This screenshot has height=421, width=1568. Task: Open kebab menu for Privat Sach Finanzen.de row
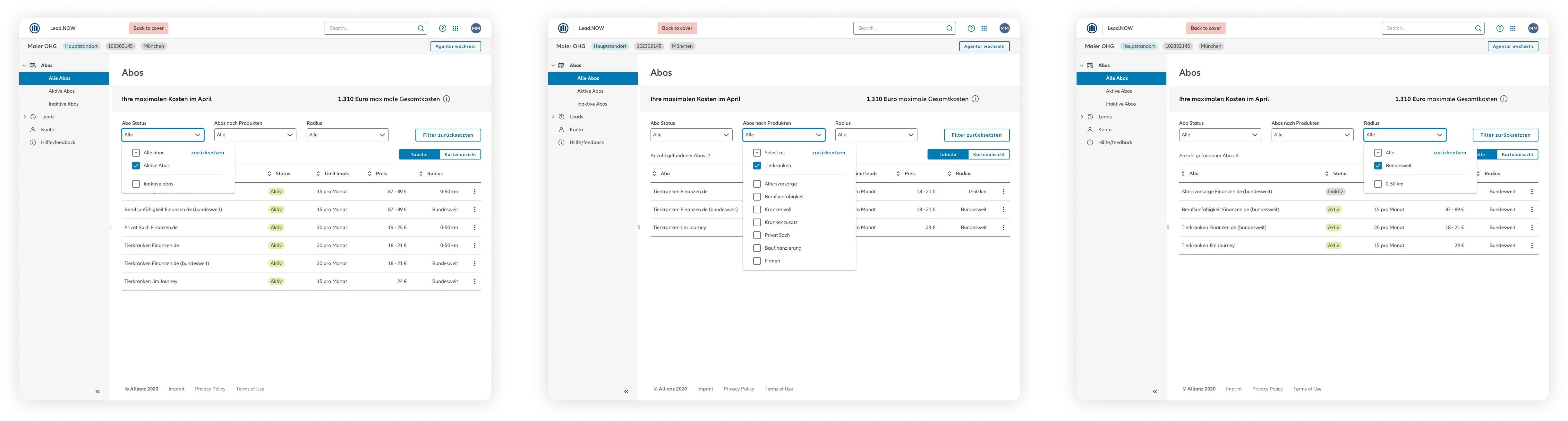click(x=475, y=227)
